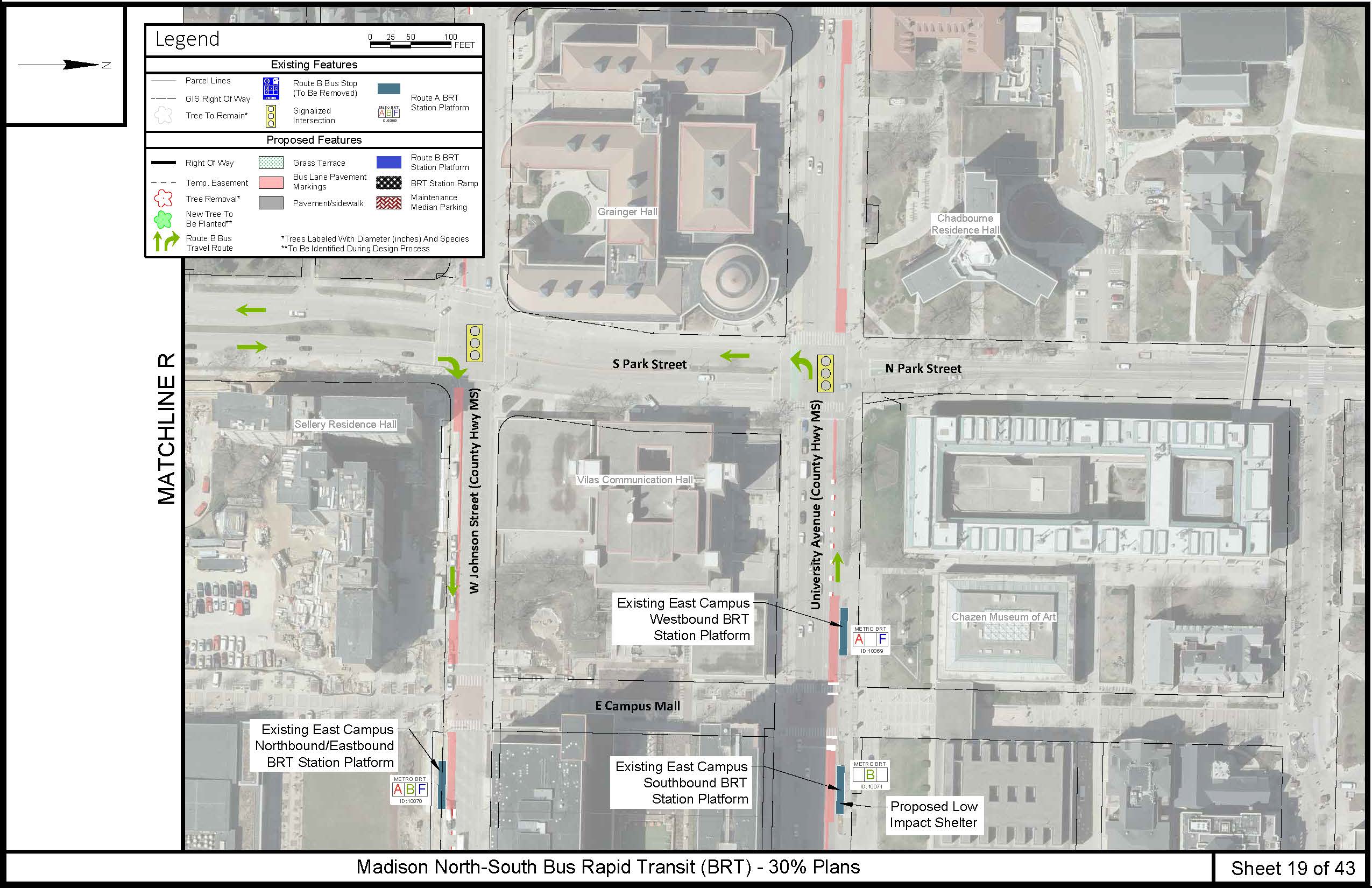1372x888 pixels.
Task: Click the Bus Lane Pavement Markings pink swatch
Action: point(271,182)
